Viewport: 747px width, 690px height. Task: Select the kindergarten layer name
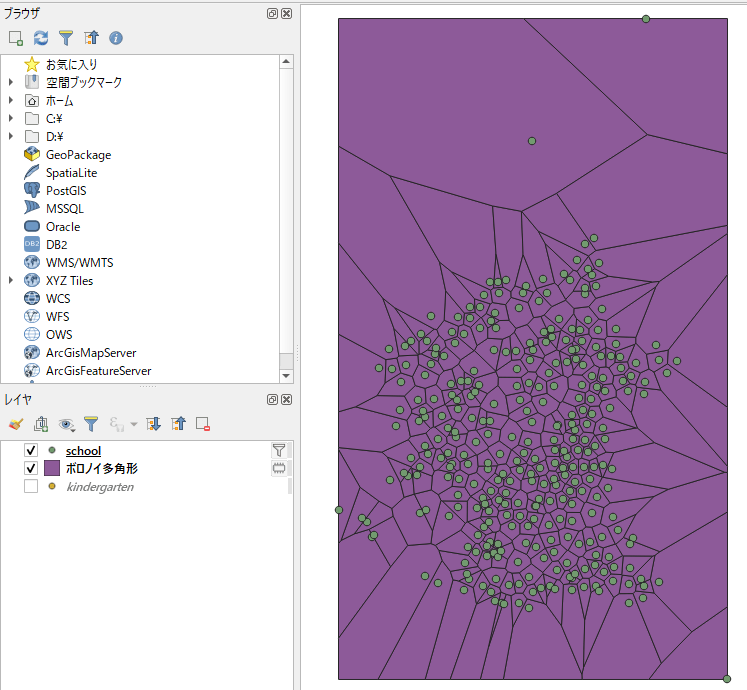point(100,487)
